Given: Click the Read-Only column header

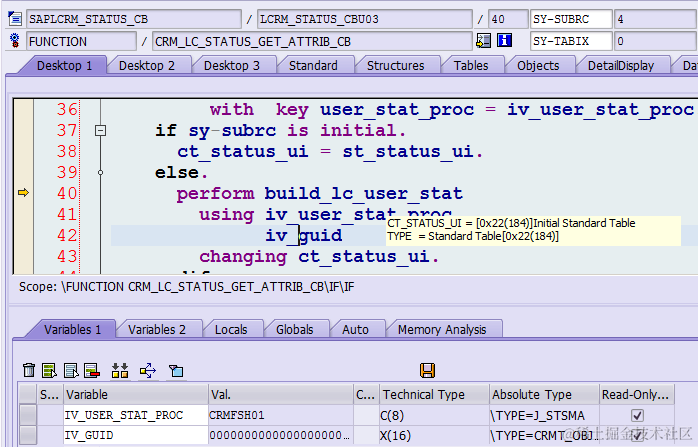Looking at the screenshot, I should point(637,394).
